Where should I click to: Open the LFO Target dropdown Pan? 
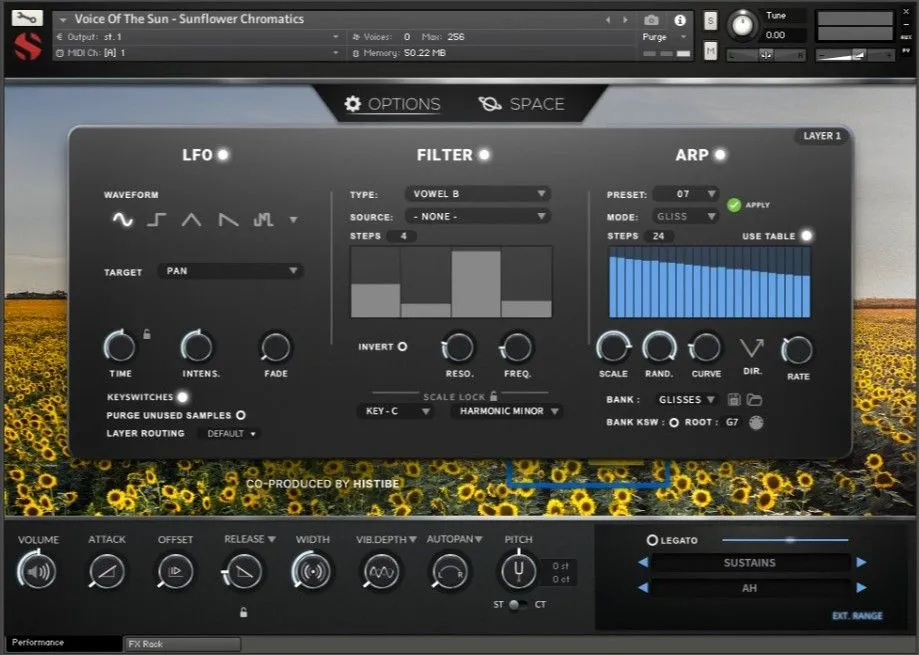tap(230, 271)
